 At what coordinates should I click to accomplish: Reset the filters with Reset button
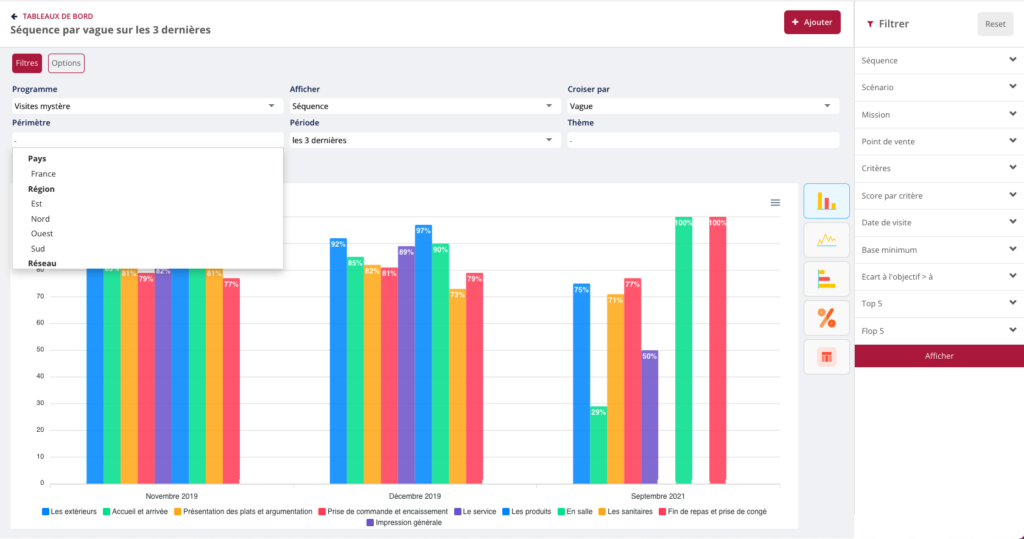tap(994, 24)
